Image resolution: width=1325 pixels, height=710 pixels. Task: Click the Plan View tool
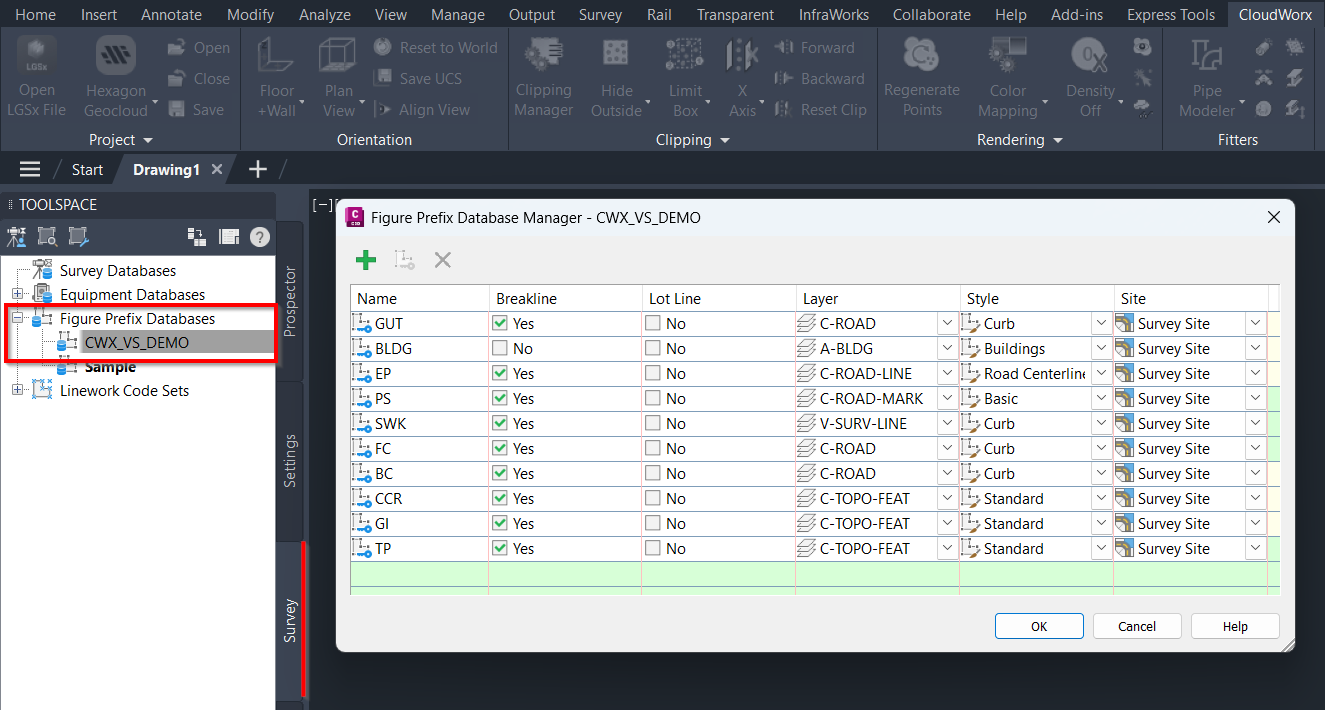coord(339,79)
